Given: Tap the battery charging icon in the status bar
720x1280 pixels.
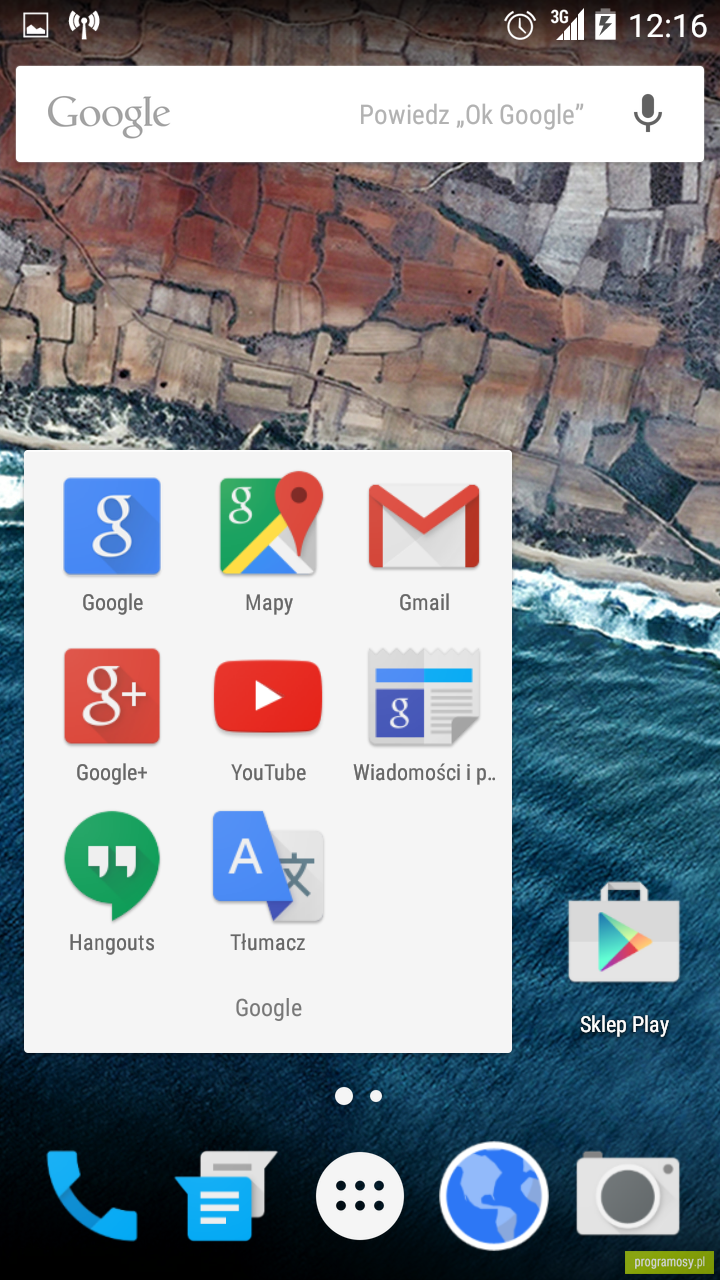Looking at the screenshot, I should tap(606, 25).
